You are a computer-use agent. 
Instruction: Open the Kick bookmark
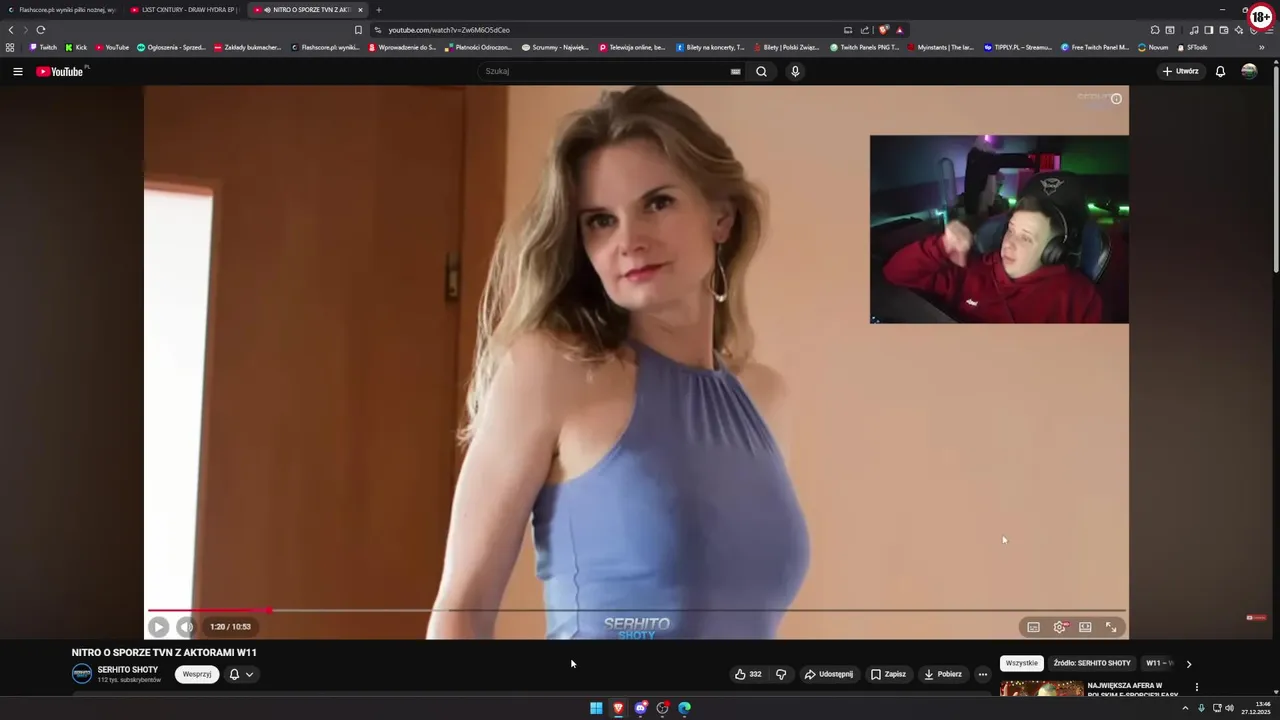tap(76, 47)
